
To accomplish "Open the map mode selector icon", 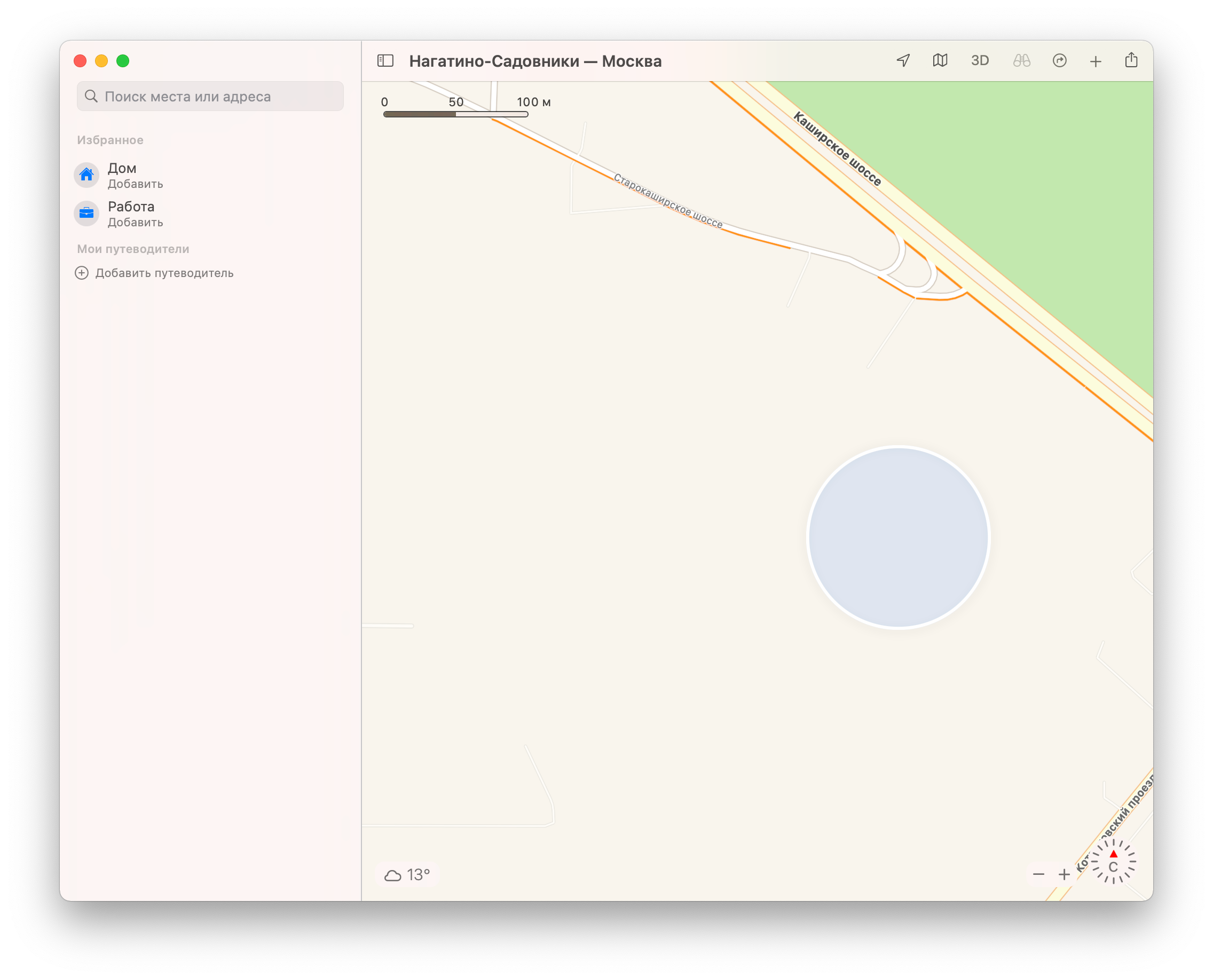I will pos(940,60).
